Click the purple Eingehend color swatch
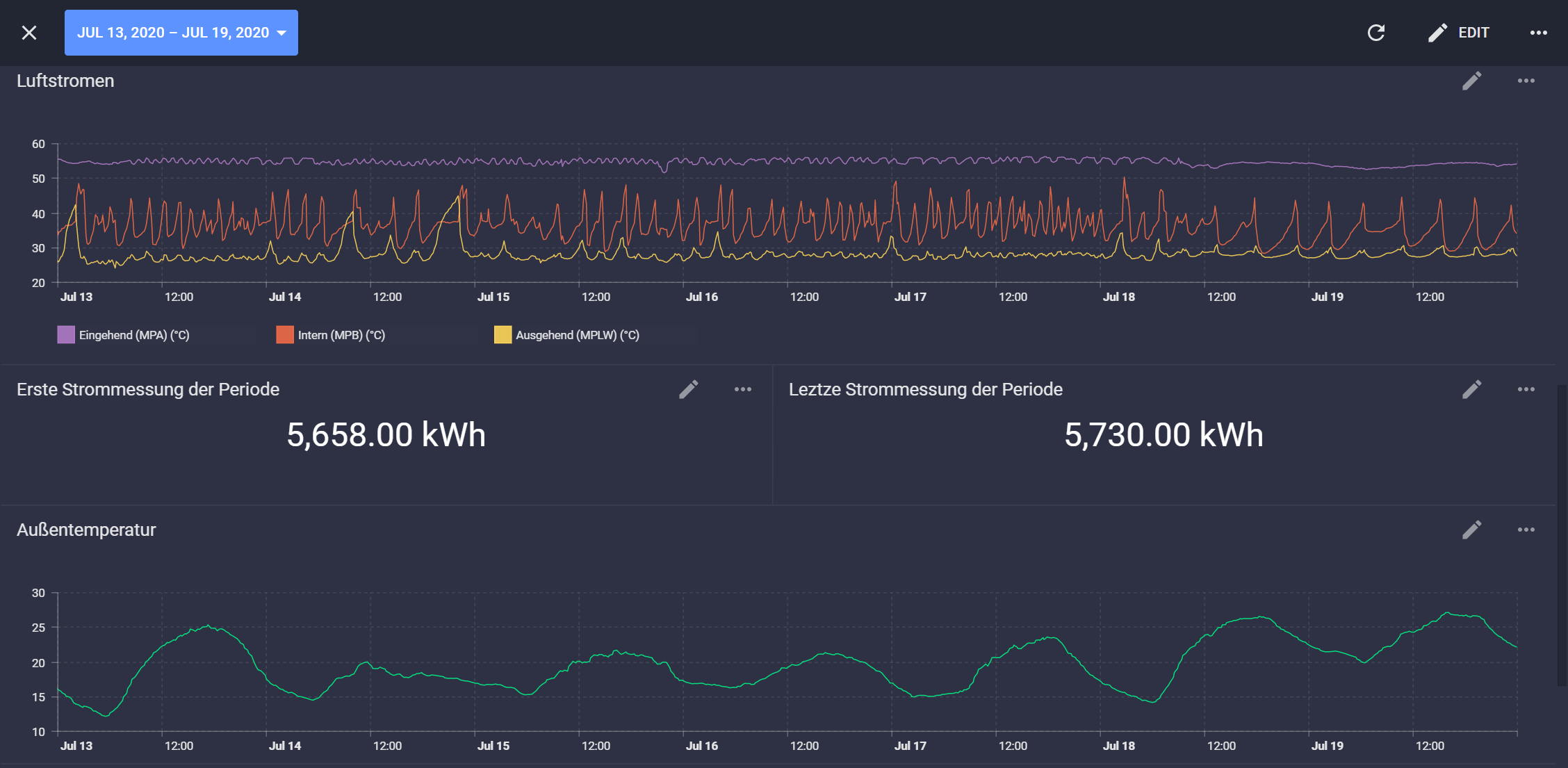 pos(66,335)
